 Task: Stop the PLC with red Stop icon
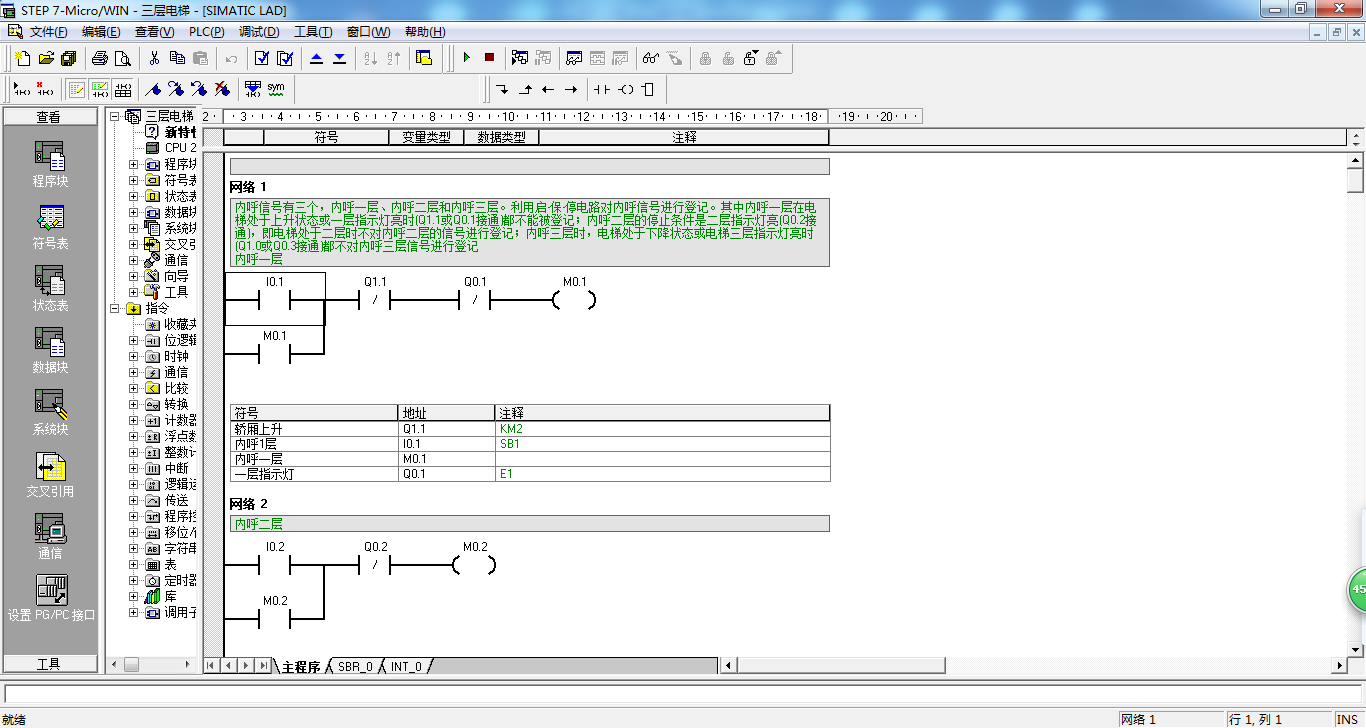tap(489, 58)
